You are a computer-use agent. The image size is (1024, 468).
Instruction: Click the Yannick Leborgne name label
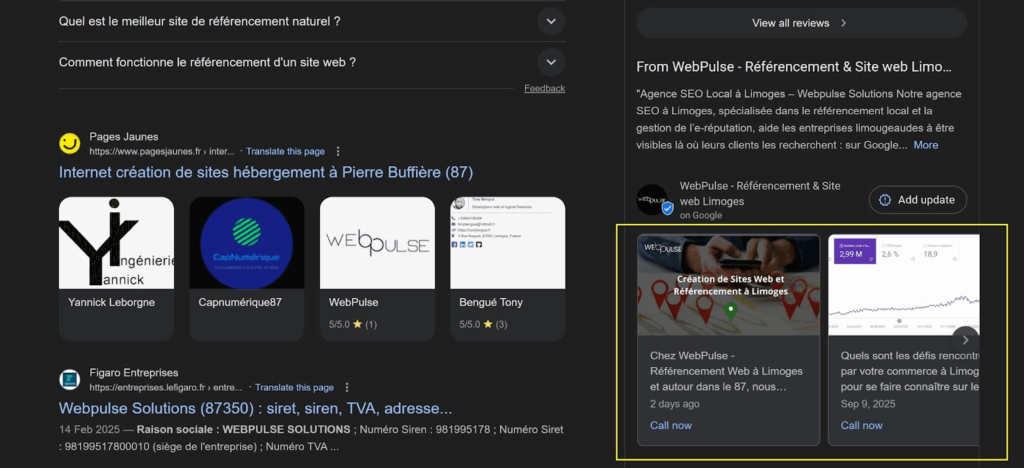point(111,303)
